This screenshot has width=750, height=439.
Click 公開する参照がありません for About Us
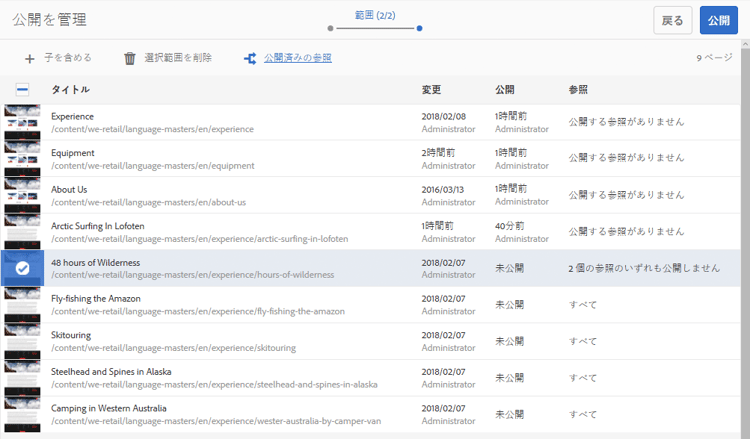coord(626,195)
